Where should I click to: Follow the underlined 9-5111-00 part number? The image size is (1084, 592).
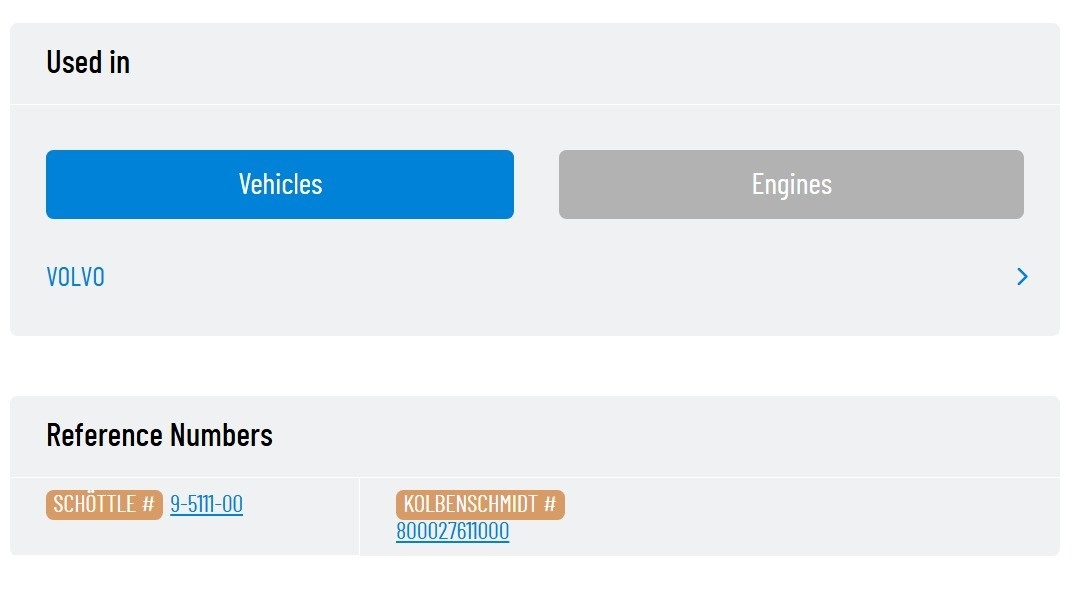pos(207,504)
